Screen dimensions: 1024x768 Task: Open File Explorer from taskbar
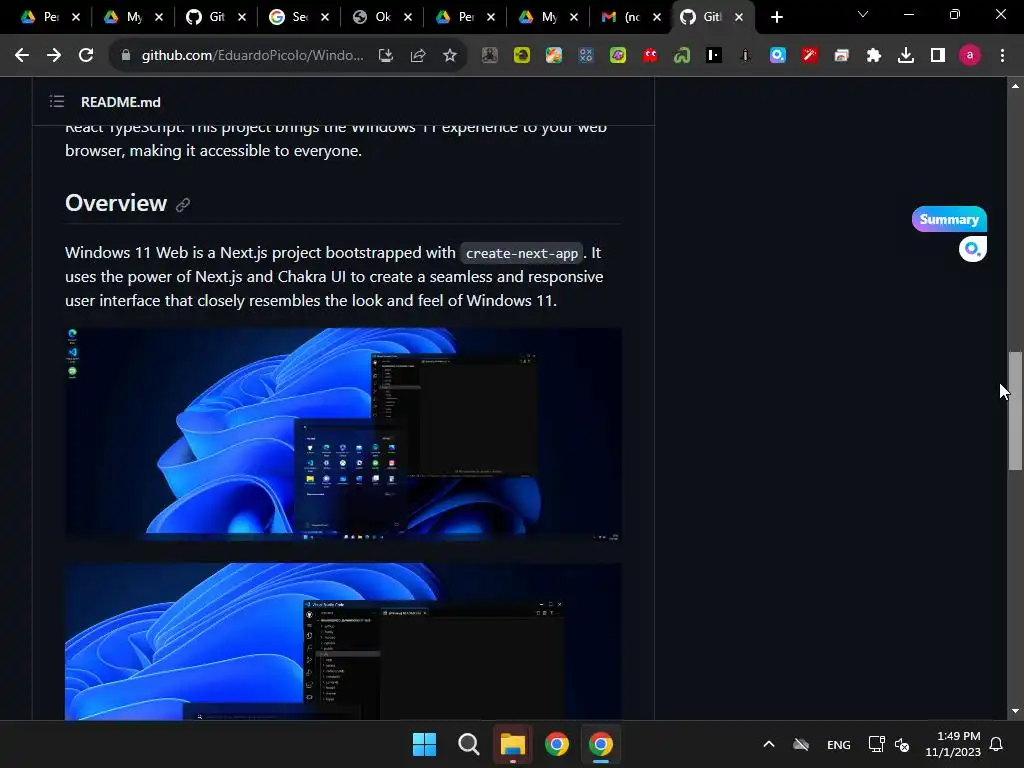[513, 744]
